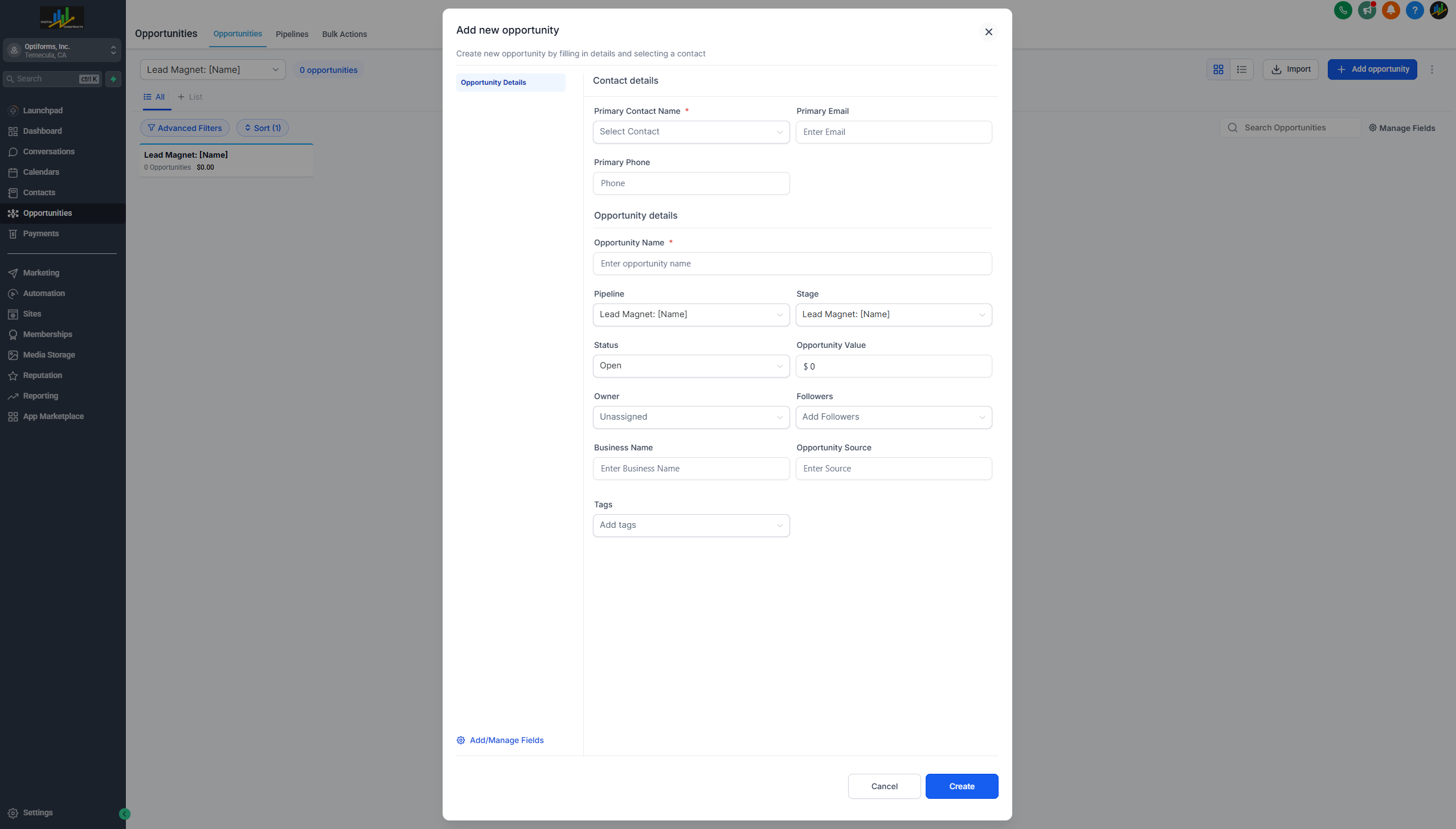The height and width of the screenshot is (829, 1456).
Task: Open the Status dropdown showing Open
Action: pyautogui.click(x=690, y=366)
